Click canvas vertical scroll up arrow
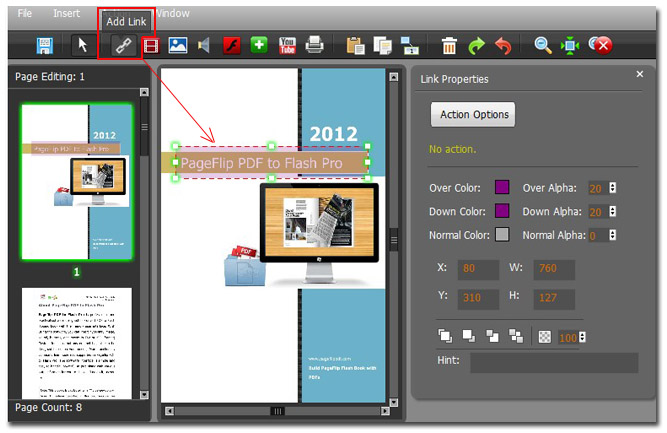The width and height of the screenshot is (667, 433). 394,77
